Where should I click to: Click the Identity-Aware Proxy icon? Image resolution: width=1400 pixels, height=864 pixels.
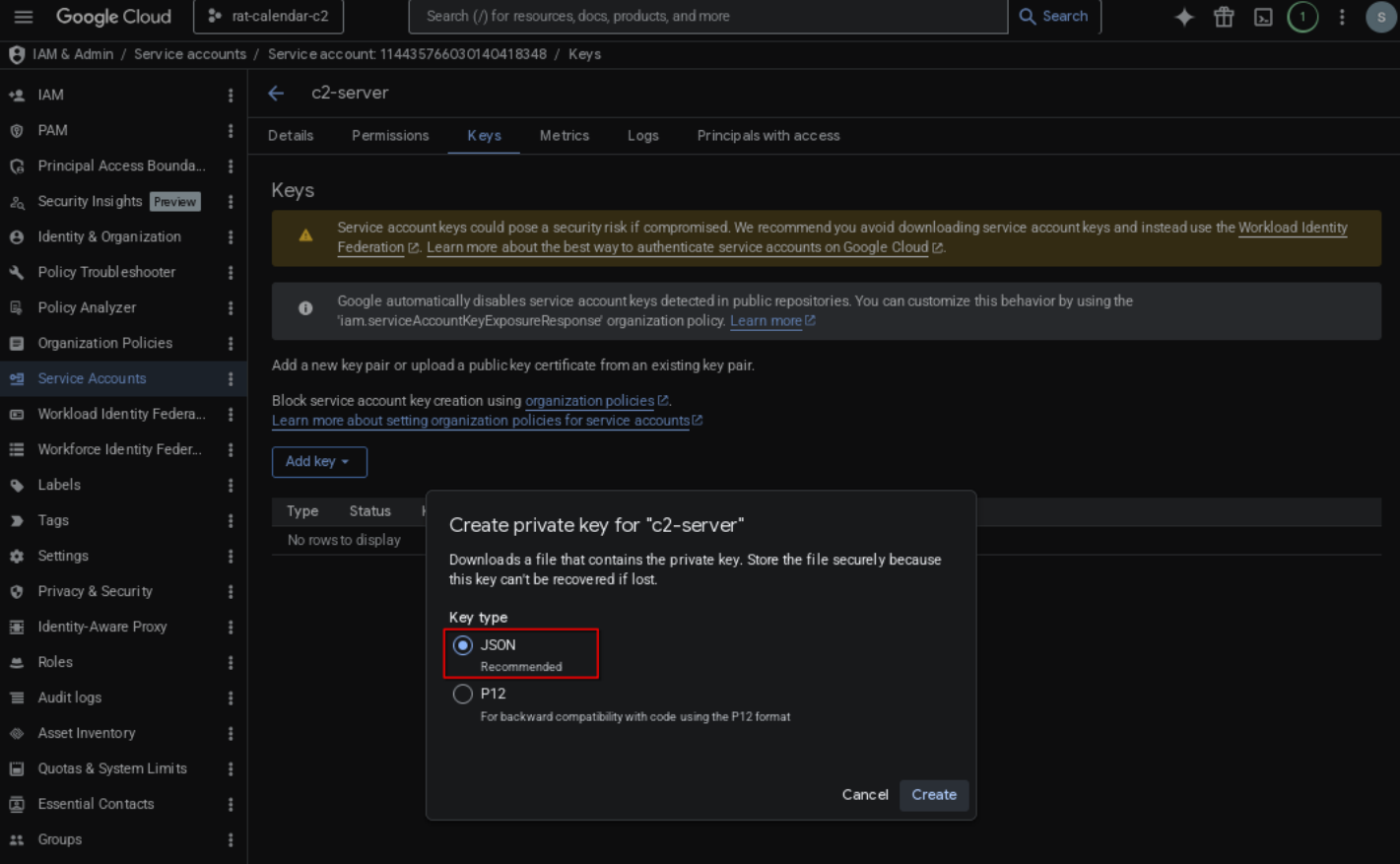click(17, 628)
